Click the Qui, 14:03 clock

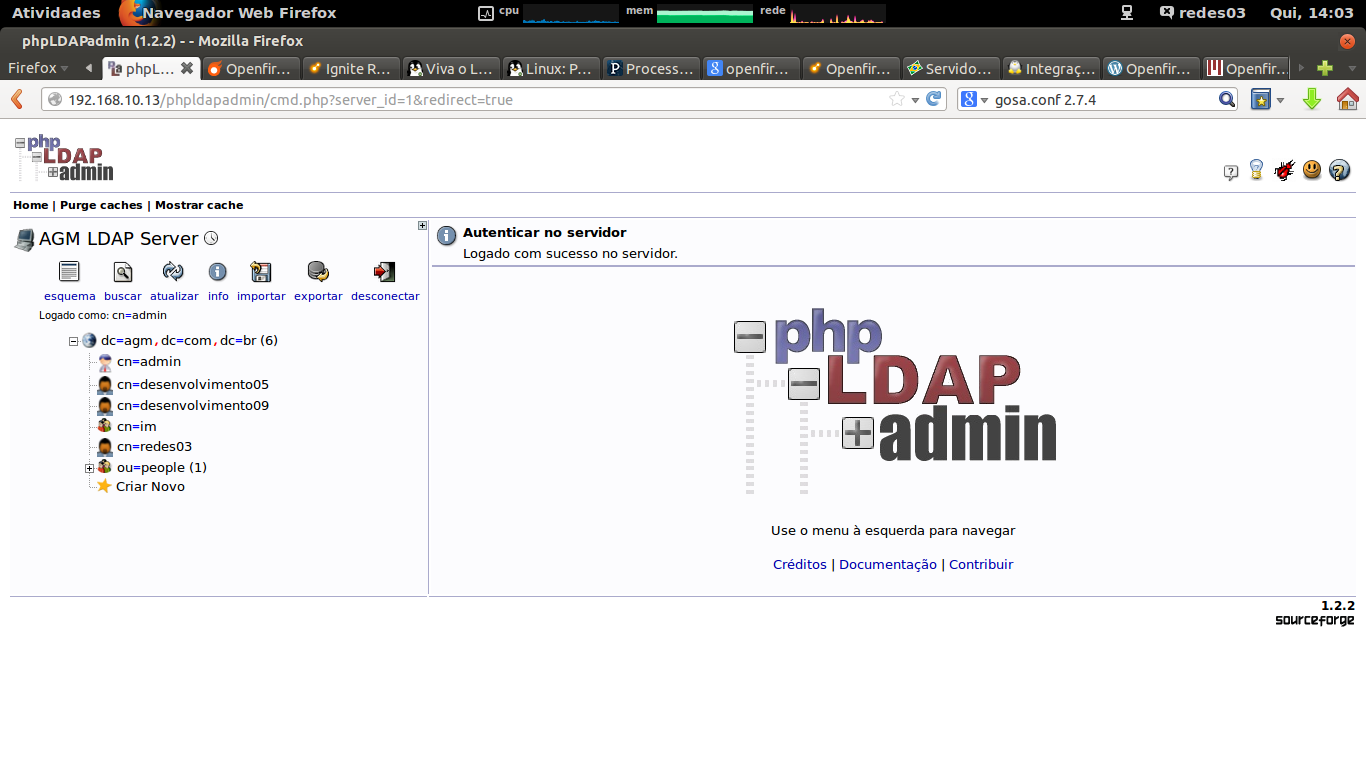pos(1311,12)
